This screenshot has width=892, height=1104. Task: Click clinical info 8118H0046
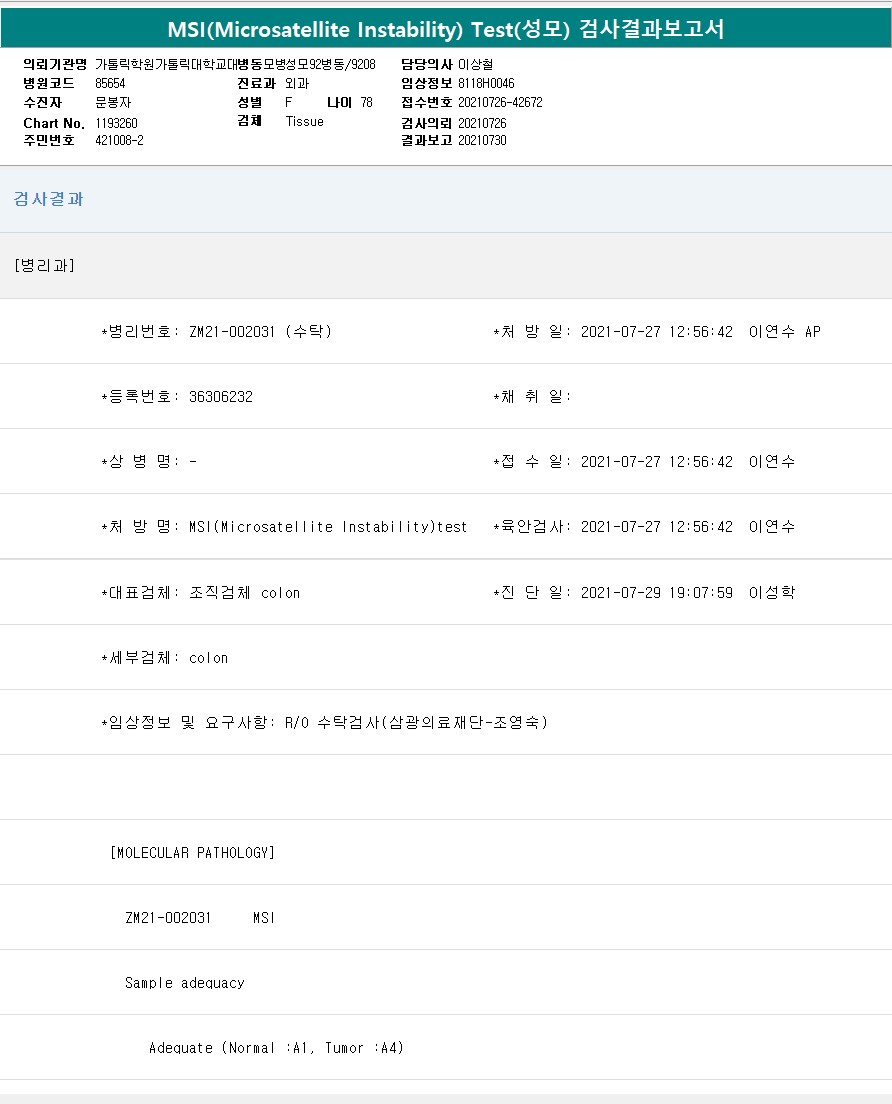tap(486, 83)
